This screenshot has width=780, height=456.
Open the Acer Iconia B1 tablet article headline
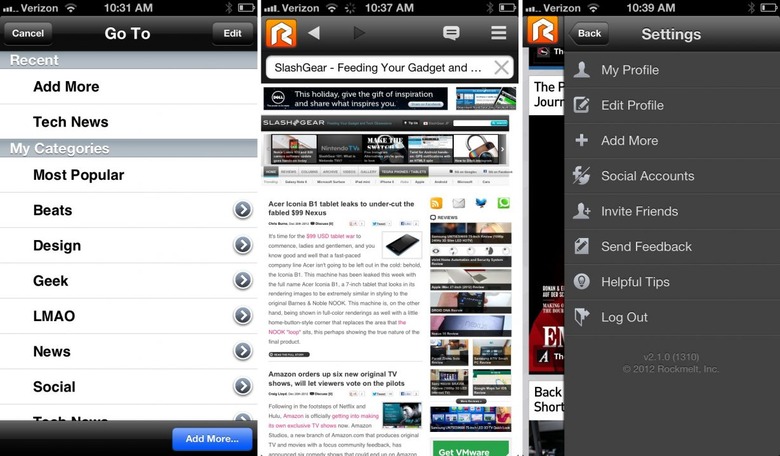coord(341,208)
